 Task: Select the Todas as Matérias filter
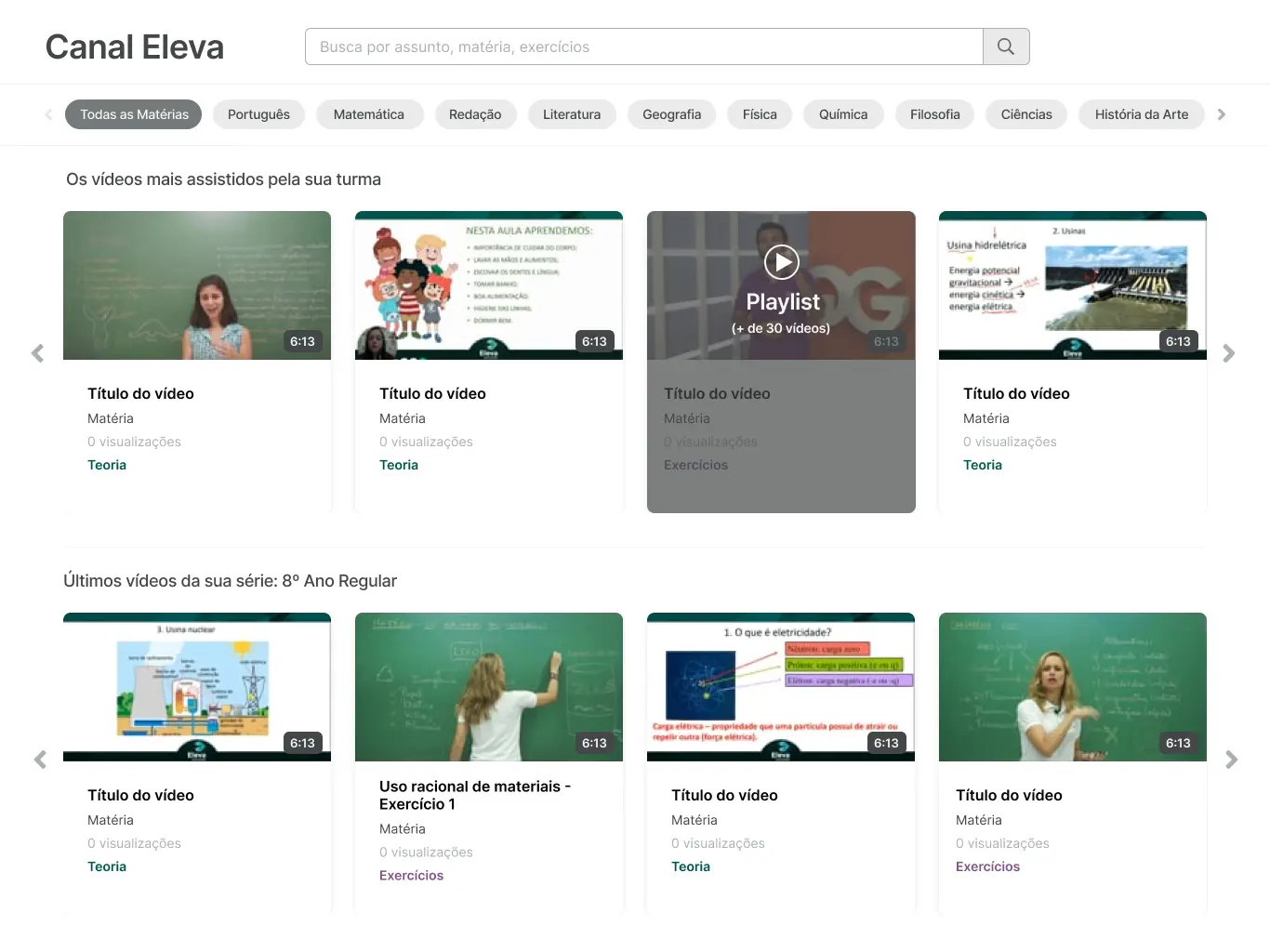click(x=134, y=114)
